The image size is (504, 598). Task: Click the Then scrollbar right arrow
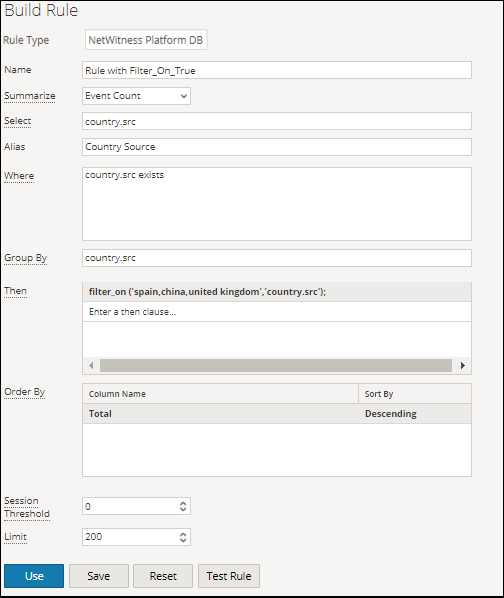tap(462, 365)
